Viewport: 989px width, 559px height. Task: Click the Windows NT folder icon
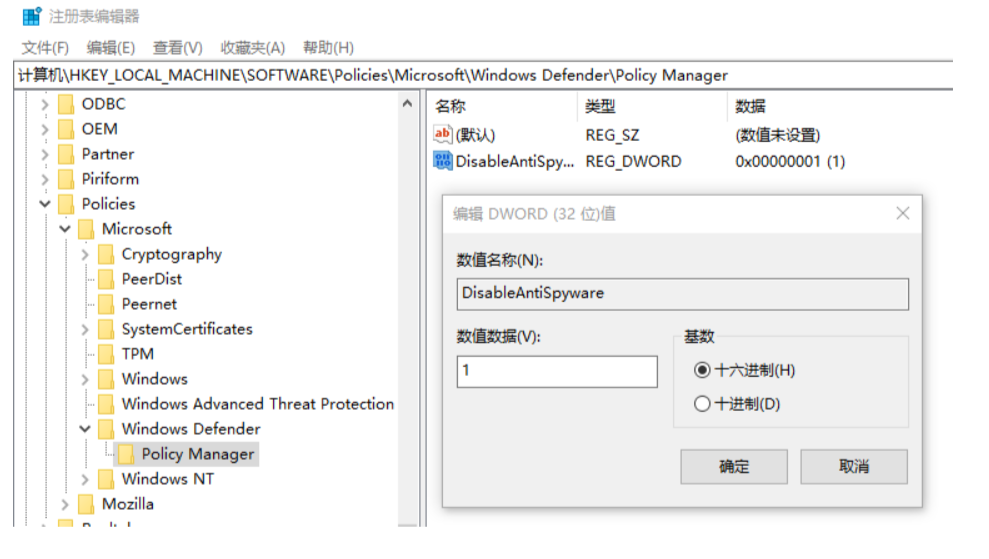tap(107, 479)
